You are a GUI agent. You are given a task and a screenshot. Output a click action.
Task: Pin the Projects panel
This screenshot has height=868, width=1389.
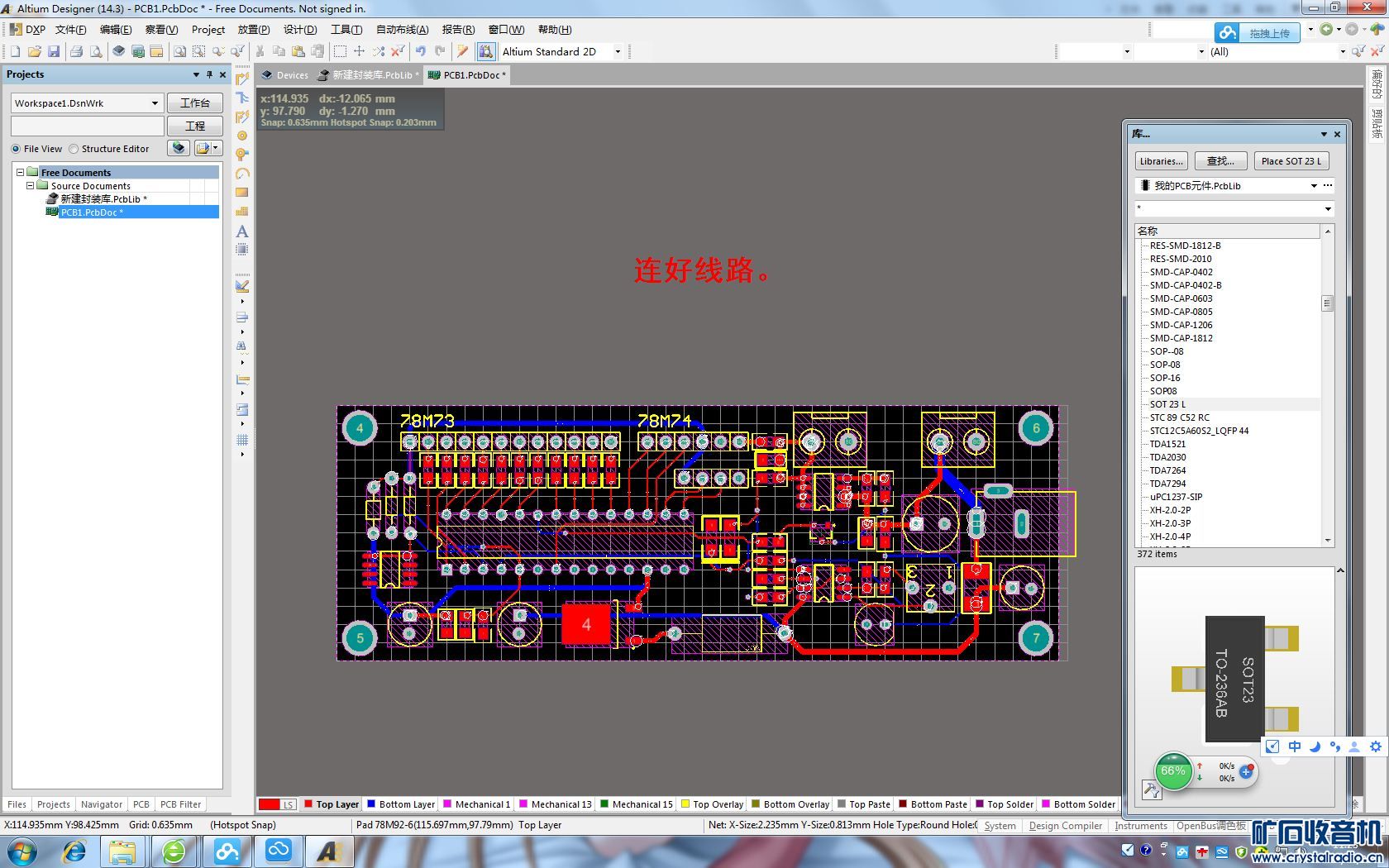209,74
